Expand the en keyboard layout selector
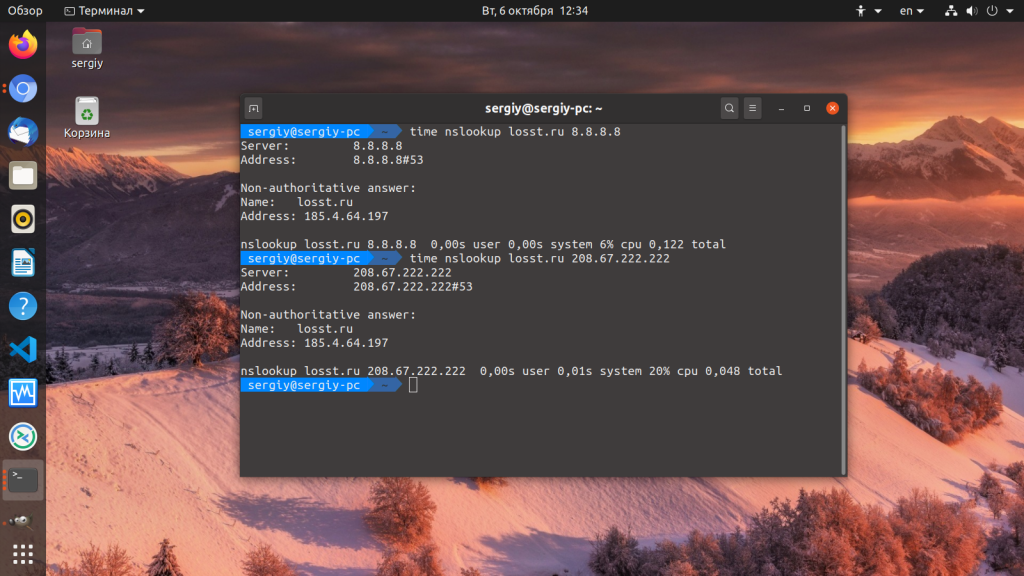Image resolution: width=1024 pixels, height=576 pixels. [x=911, y=11]
